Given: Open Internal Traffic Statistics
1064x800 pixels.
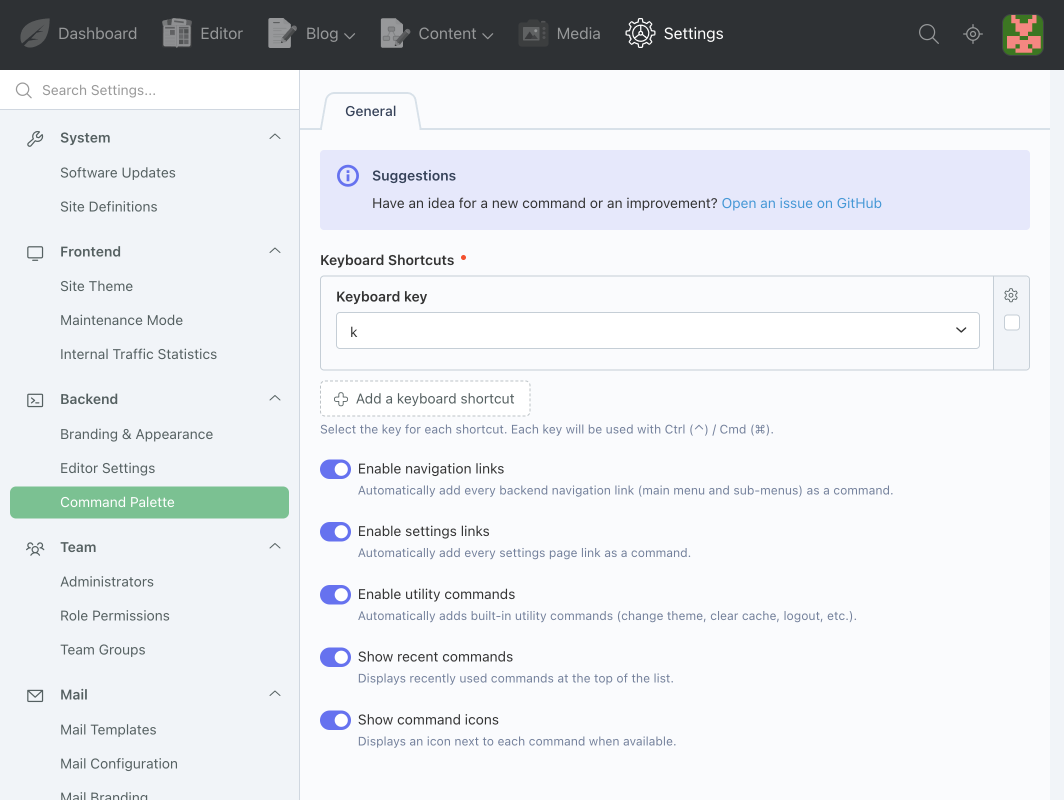Looking at the screenshot, I should point(138,354).
